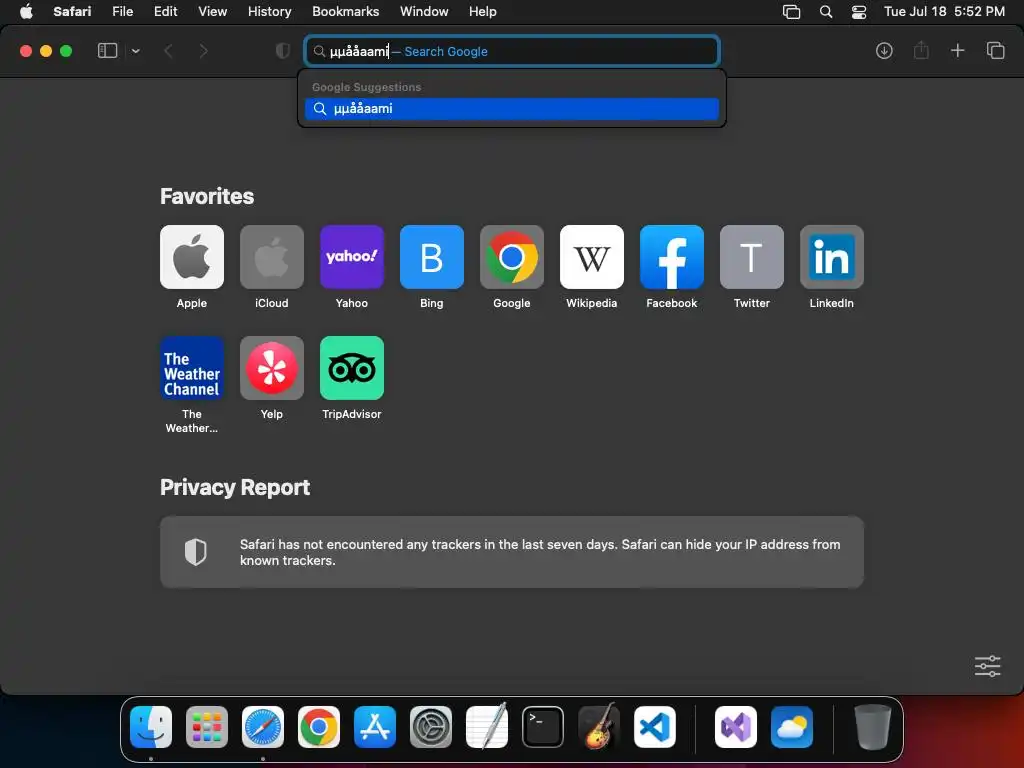Launch Finder from the Dock
The width and height of the screenshot is (1024, 768).
click(x=151, y=727)
